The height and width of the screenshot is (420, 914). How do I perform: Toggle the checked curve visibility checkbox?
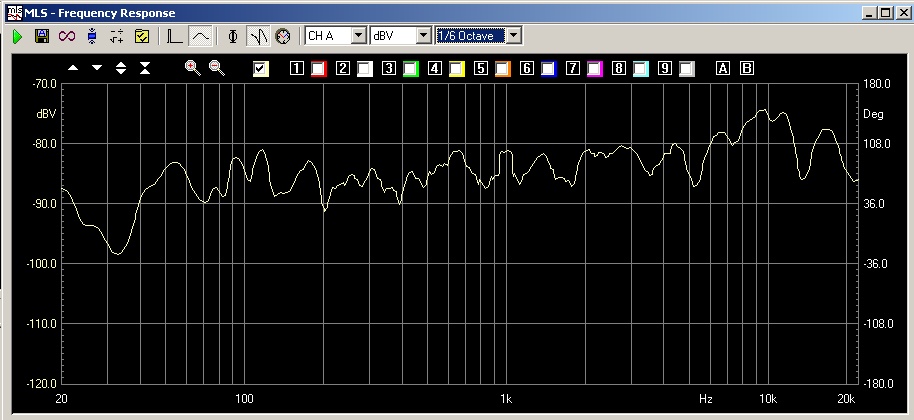pyautogui.click(x=262, y=69)
